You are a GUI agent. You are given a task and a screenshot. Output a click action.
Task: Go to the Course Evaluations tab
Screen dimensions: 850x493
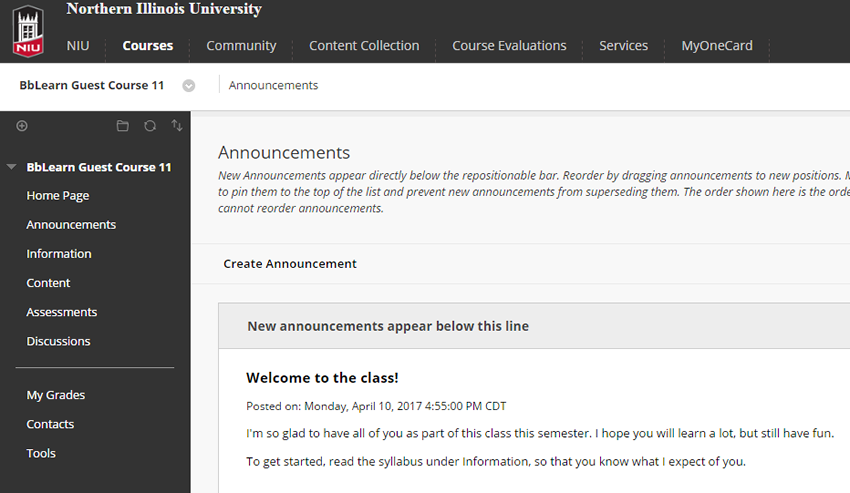click(x=509, y=46)
